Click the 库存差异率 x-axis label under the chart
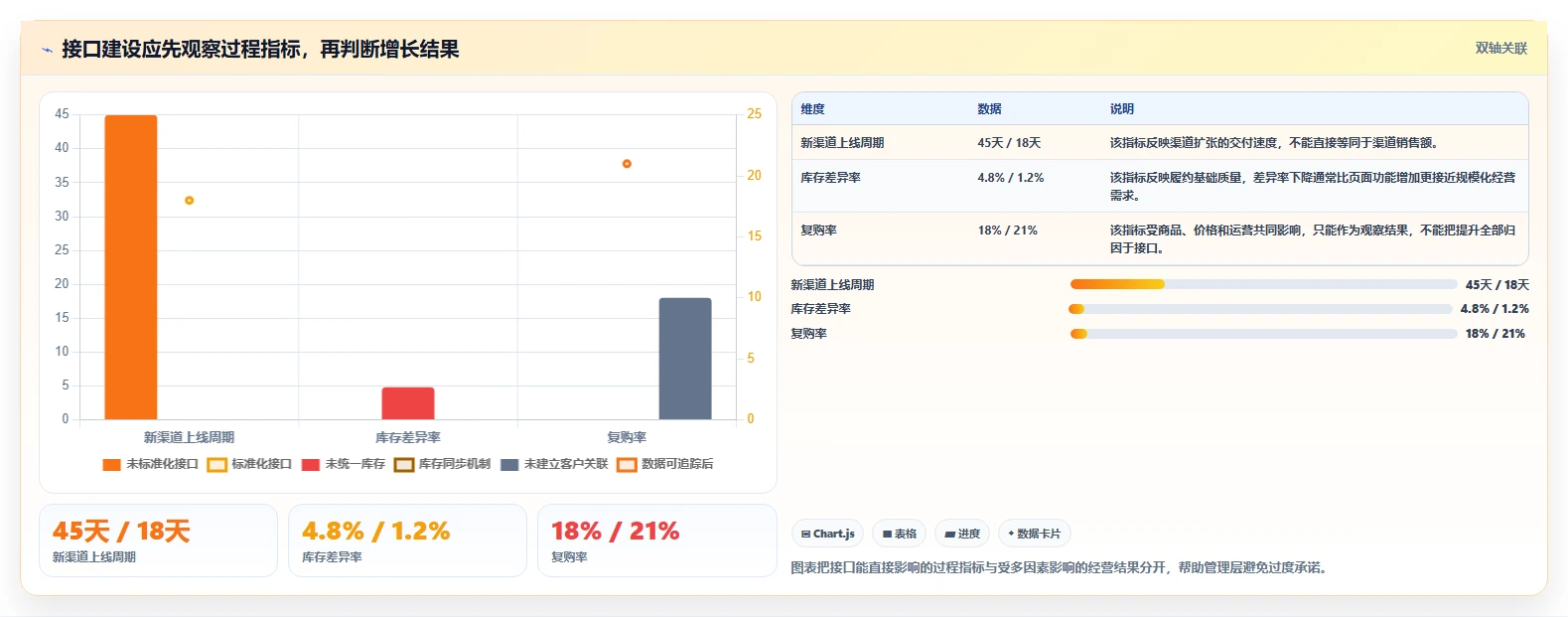1568x617 pixels. (408, 437)
